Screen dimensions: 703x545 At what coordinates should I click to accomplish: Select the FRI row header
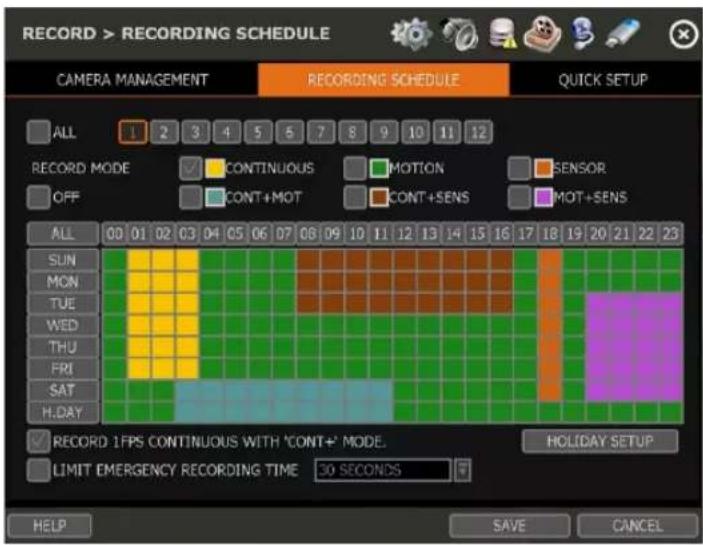pos(63,369)
